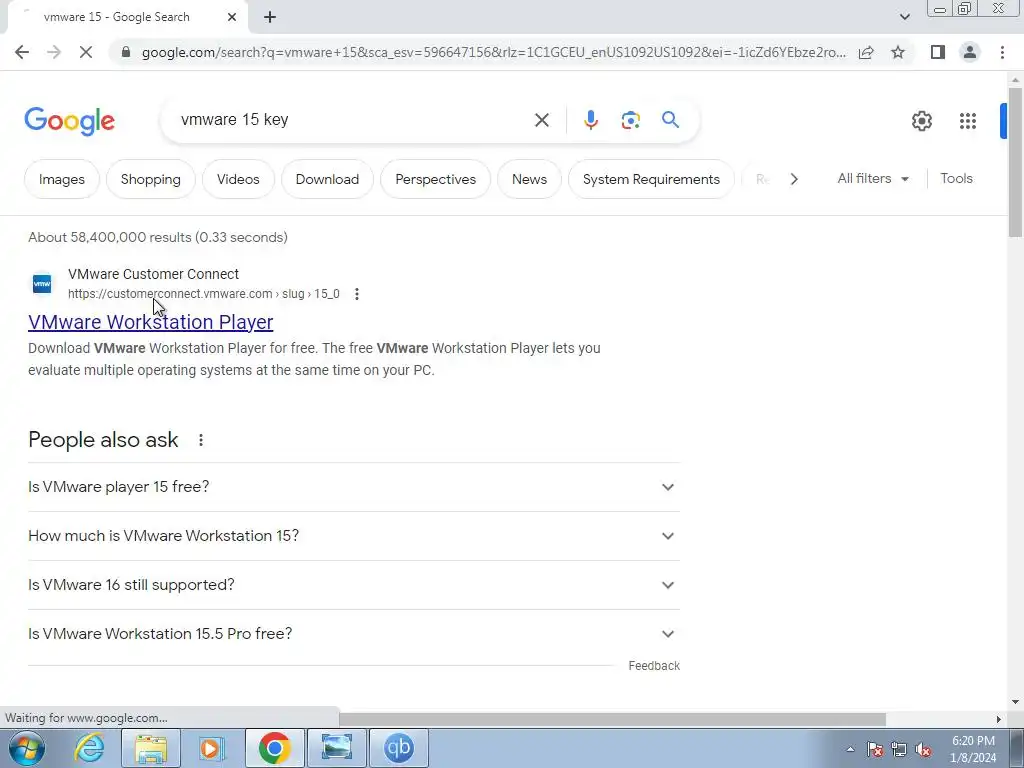Open the Windows Start menu
Viewport: 1024px width, 768px height.
click(26, 748)
